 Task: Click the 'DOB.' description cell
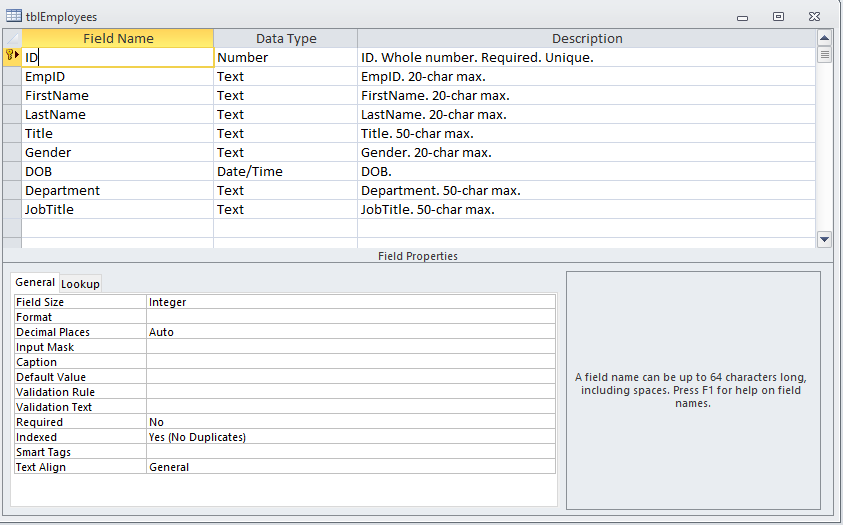pyautogui.click(x=587, y=171)
